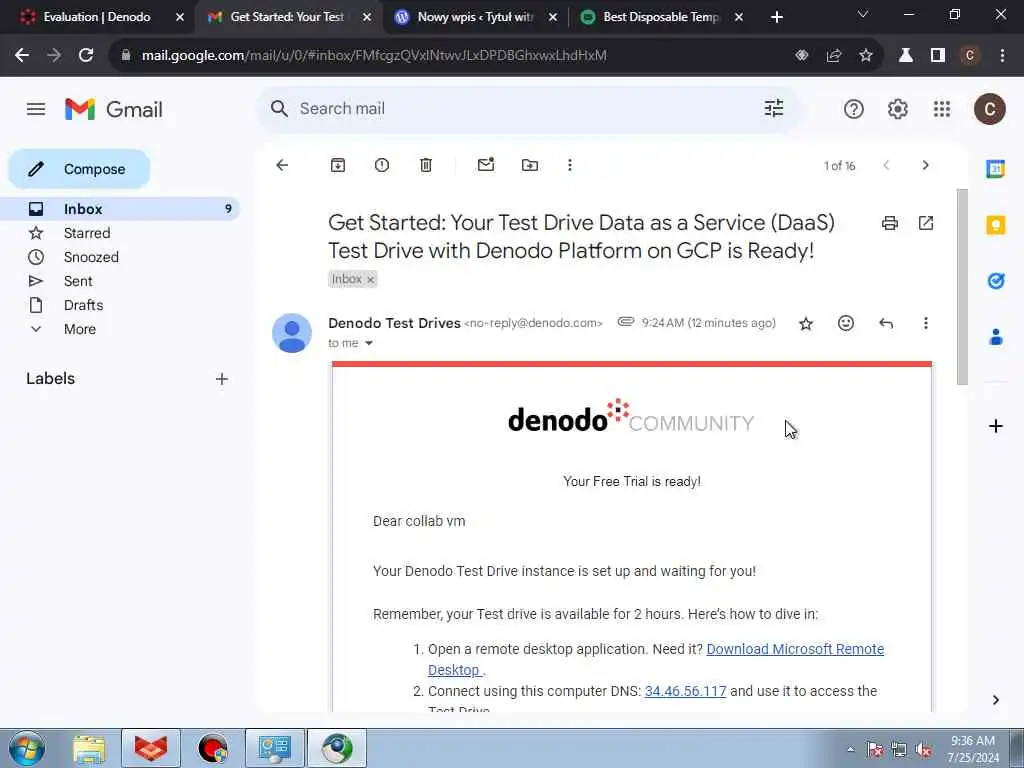Share this page icon in address bar

pos(833,56)
